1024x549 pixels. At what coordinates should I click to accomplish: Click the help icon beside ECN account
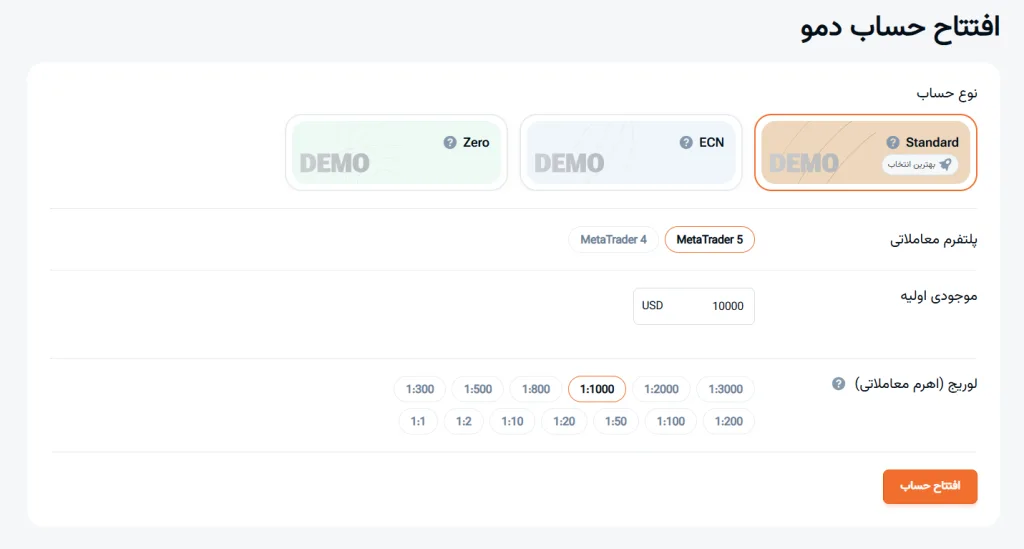[x=686, y=143]
